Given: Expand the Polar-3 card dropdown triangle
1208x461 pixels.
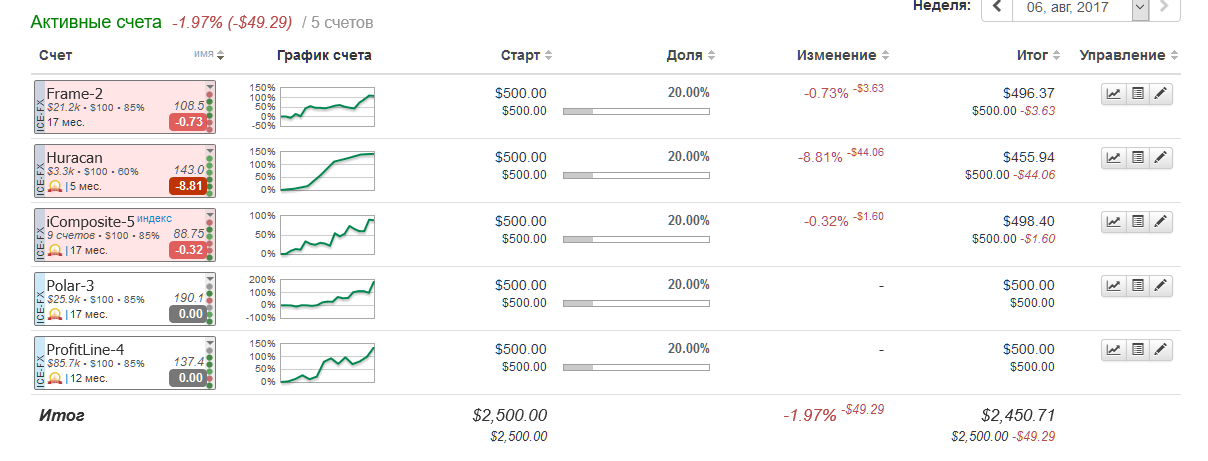Looking at the screenshot, I should tap(210, 279).
